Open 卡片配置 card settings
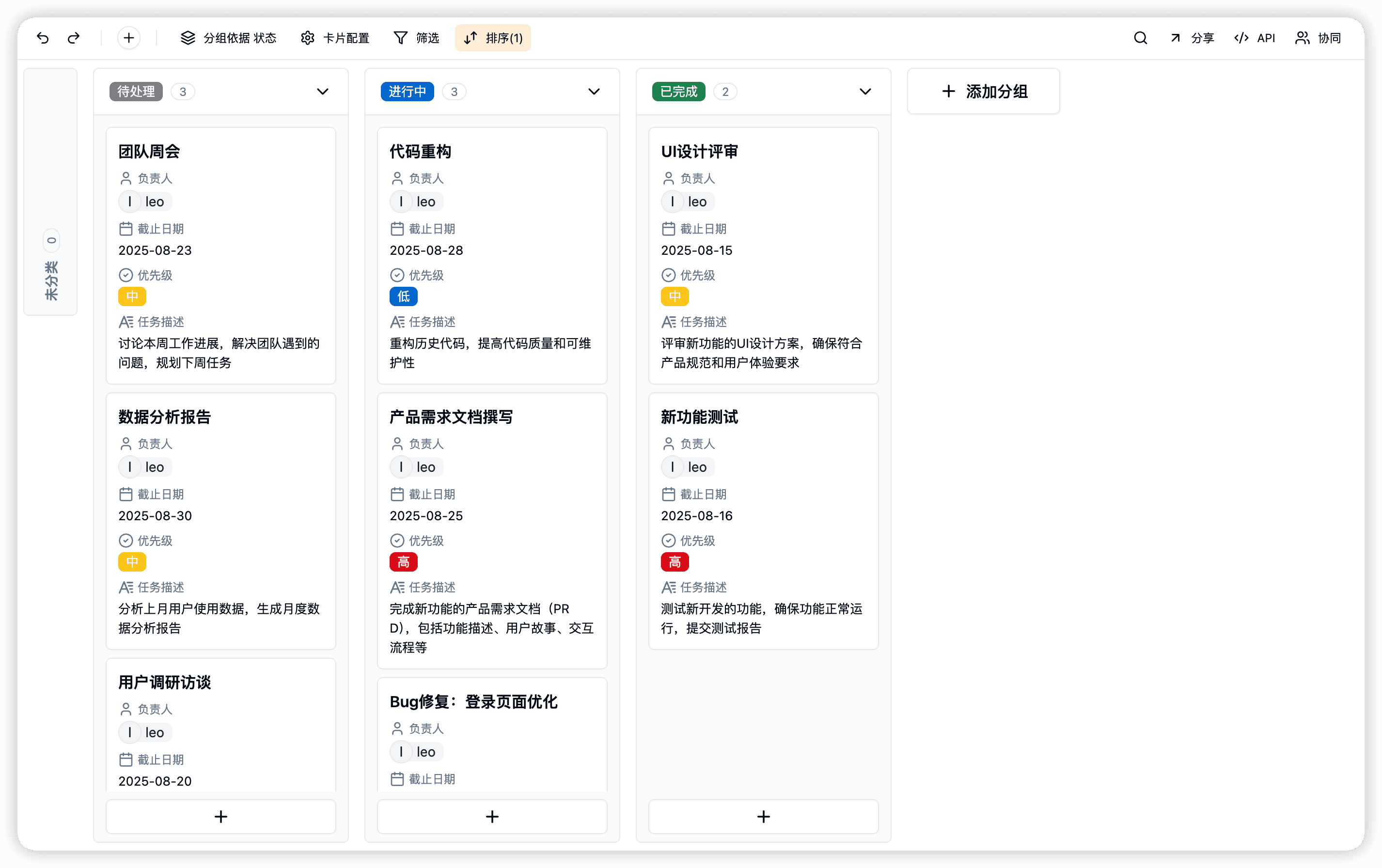1382x868 pixels. (335, 38)
